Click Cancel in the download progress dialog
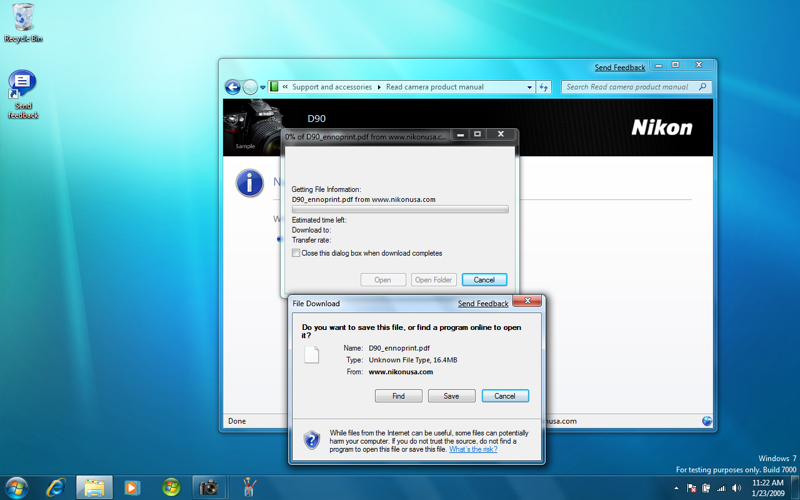This screenshot has width=800, height=500. tap(484, 280)
